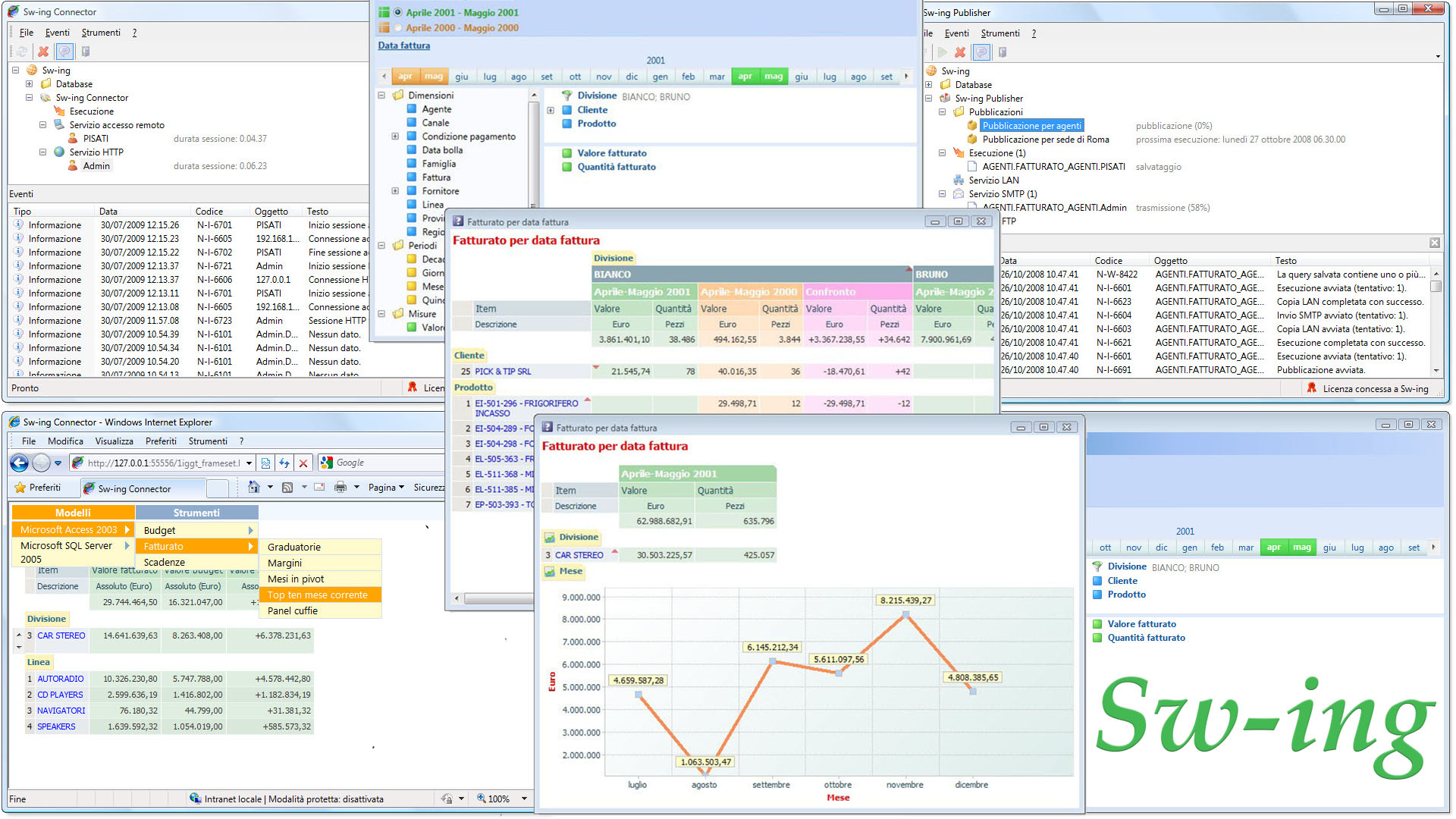Expand Fornitore dimension
This screenshot has height=819, width=1456.
click(x=395, y=191)
